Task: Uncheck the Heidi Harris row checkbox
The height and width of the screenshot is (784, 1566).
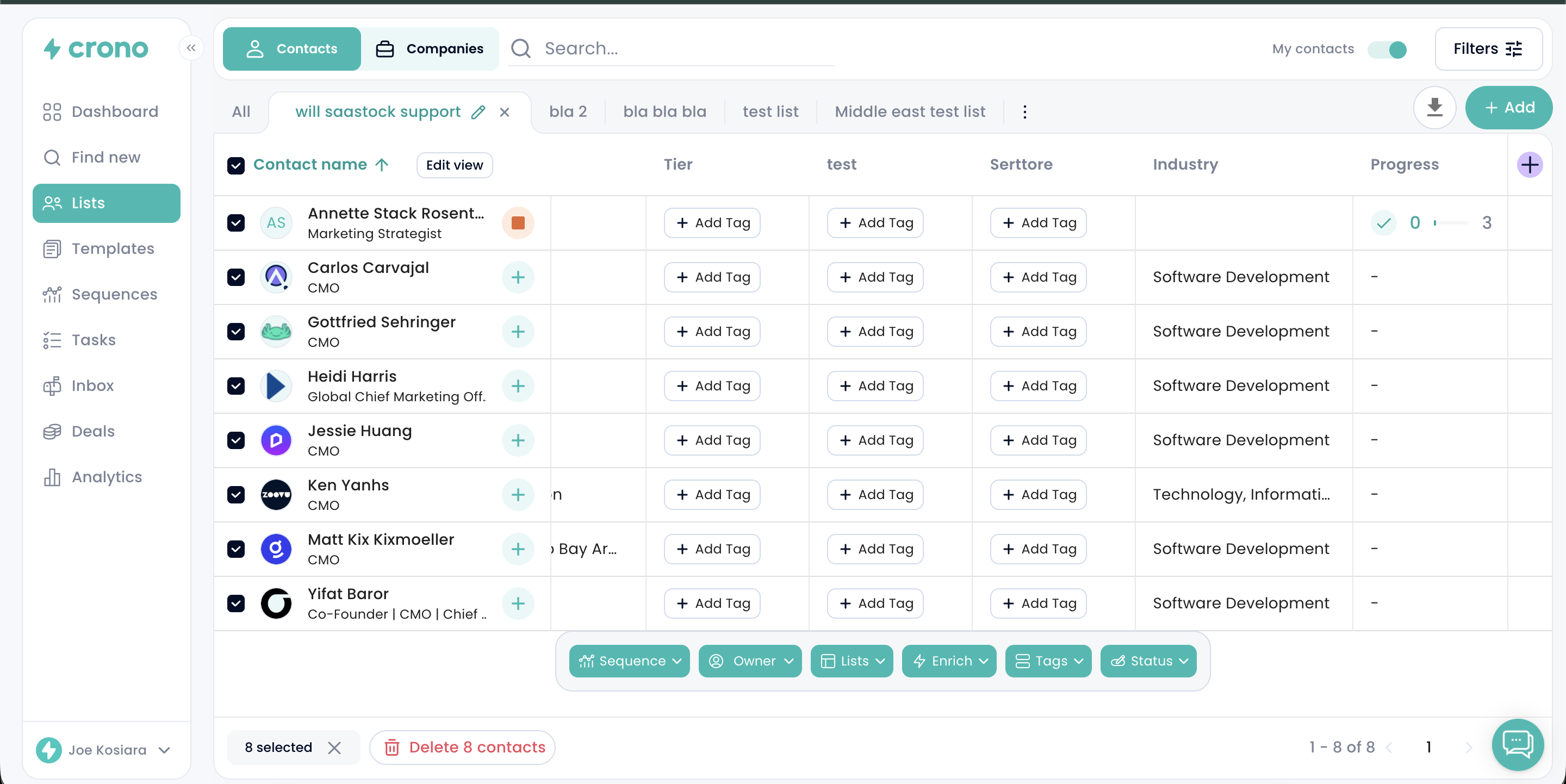Action: [x=236, y=386]
